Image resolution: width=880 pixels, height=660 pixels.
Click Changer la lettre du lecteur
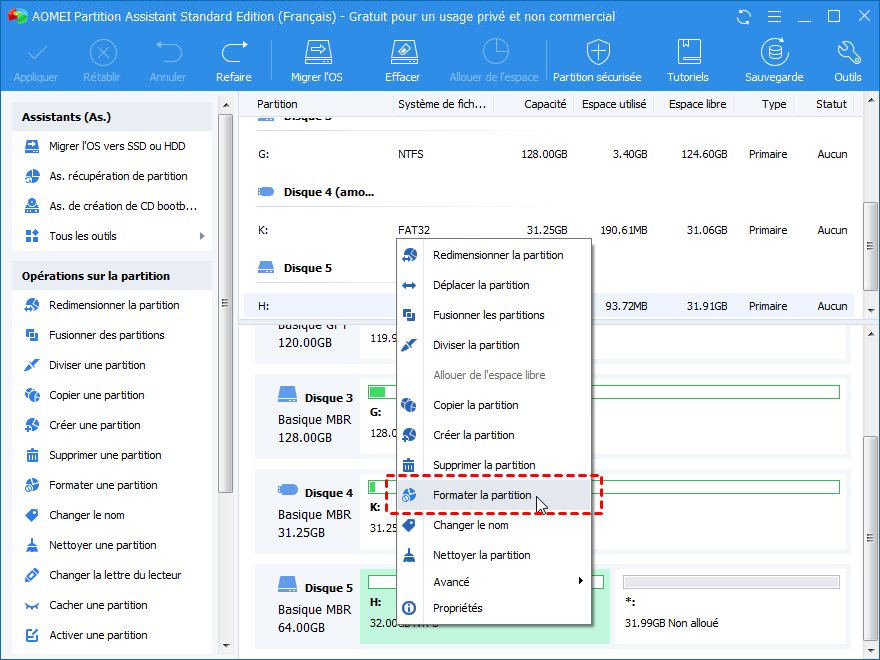pyautogui.click(x=113, y=575)
